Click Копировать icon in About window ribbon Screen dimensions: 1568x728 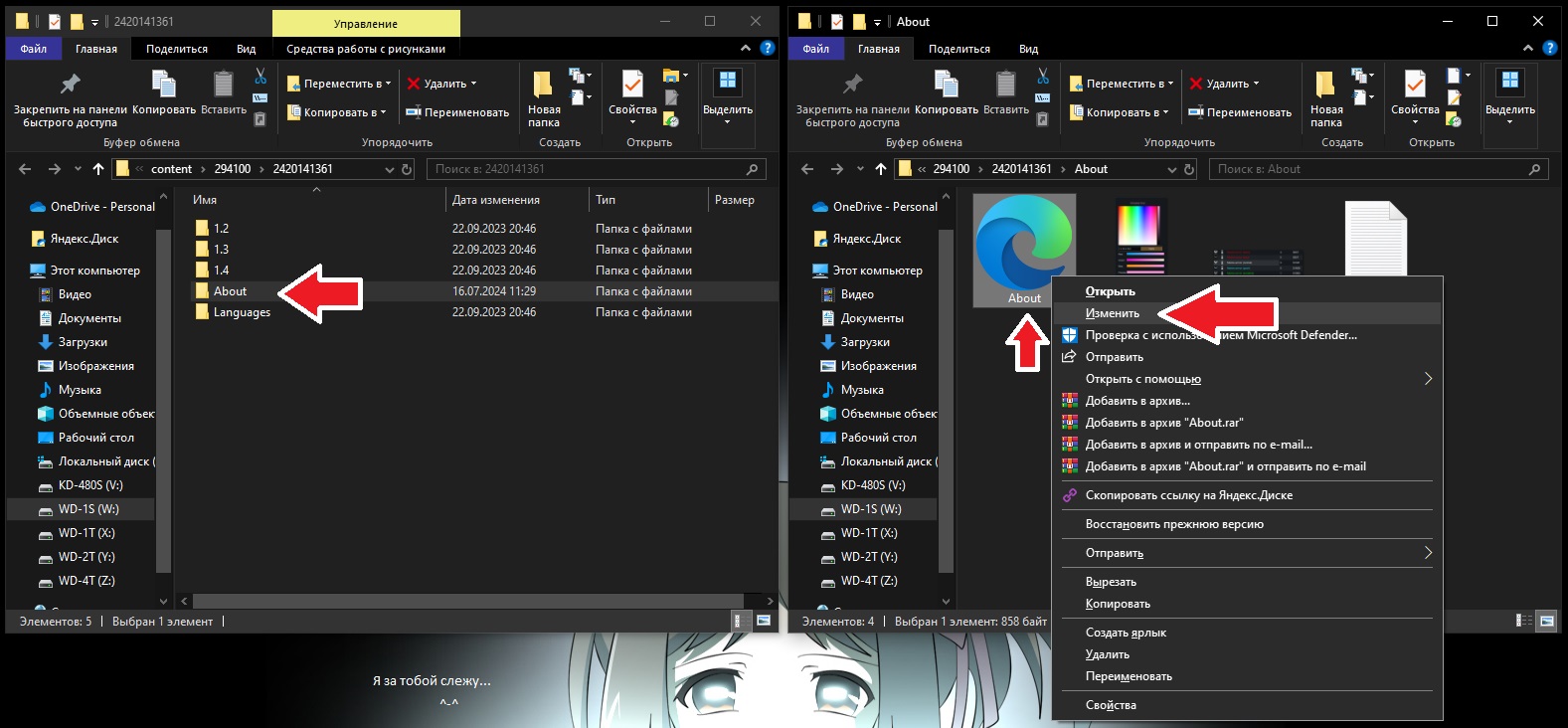click(x=947, y=85)
